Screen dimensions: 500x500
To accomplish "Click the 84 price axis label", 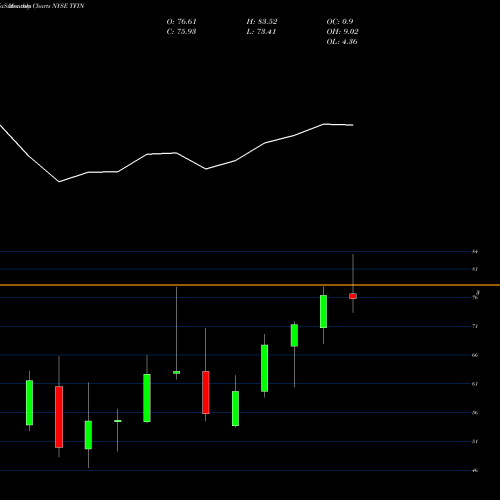I will click(475, 251).
